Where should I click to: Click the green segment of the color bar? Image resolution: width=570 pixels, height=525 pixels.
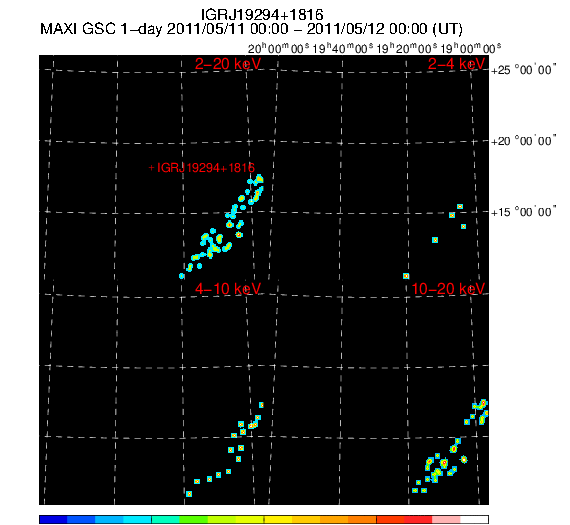click(193, 519)
